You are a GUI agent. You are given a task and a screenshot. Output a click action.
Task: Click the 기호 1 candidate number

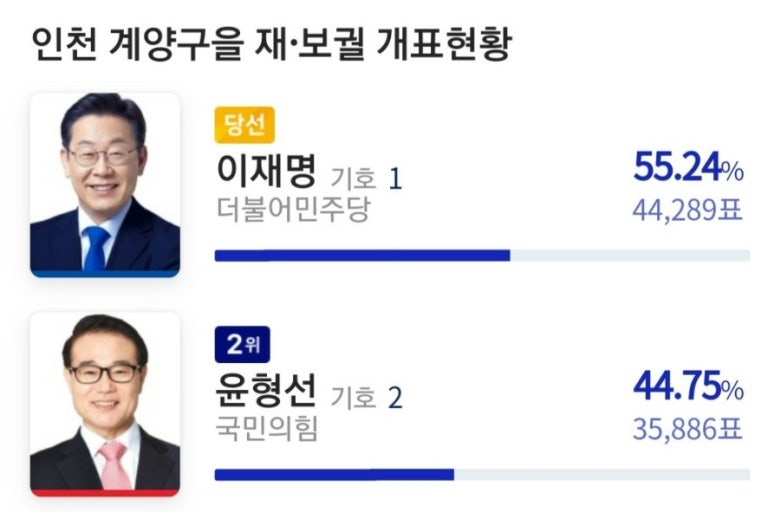pos(366,179)
